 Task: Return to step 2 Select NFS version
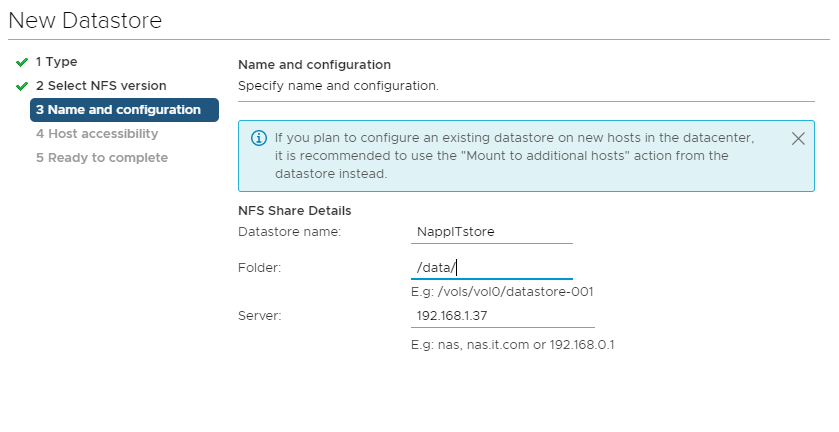[101, 86]
